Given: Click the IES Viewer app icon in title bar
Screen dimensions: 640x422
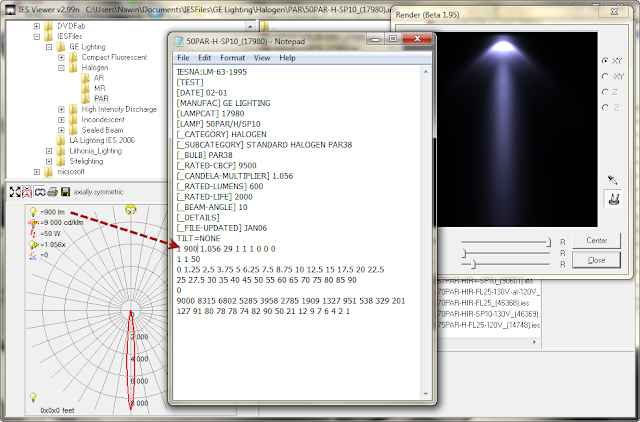Looking at the screenshot, I should coord(11,9).
